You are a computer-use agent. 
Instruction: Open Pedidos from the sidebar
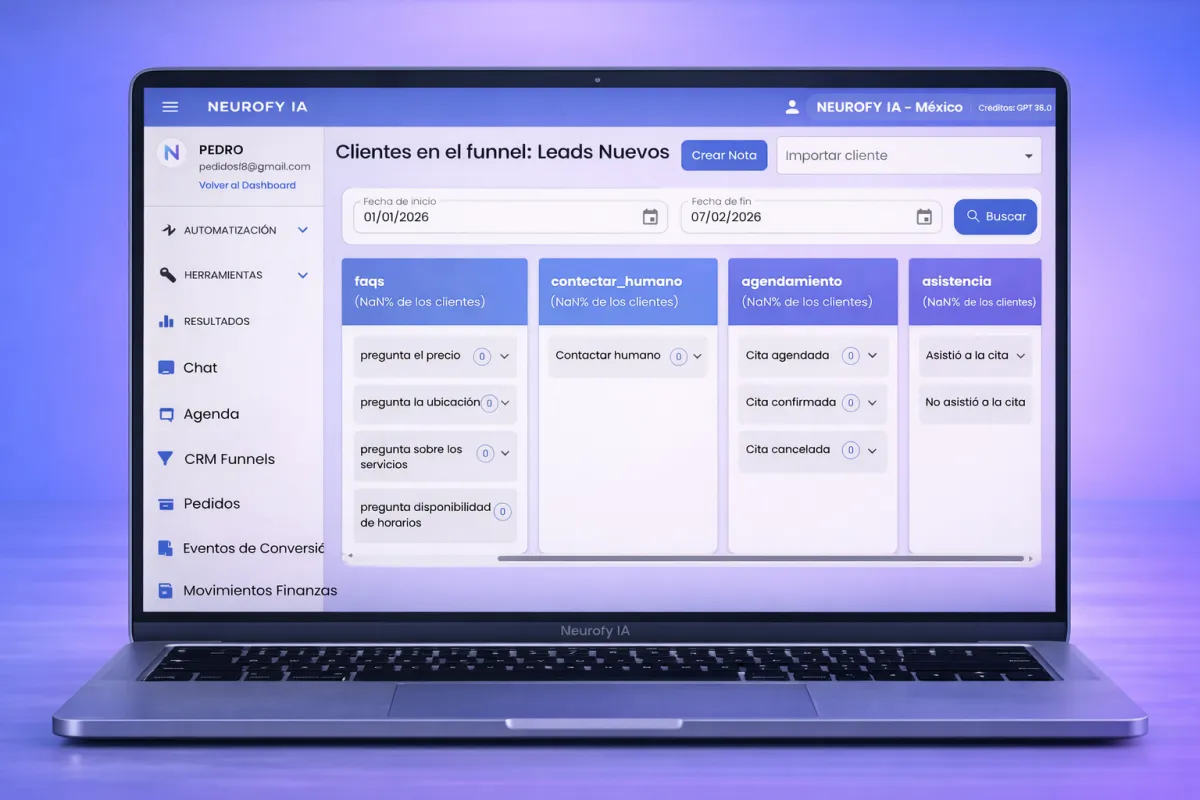(212, 504)
